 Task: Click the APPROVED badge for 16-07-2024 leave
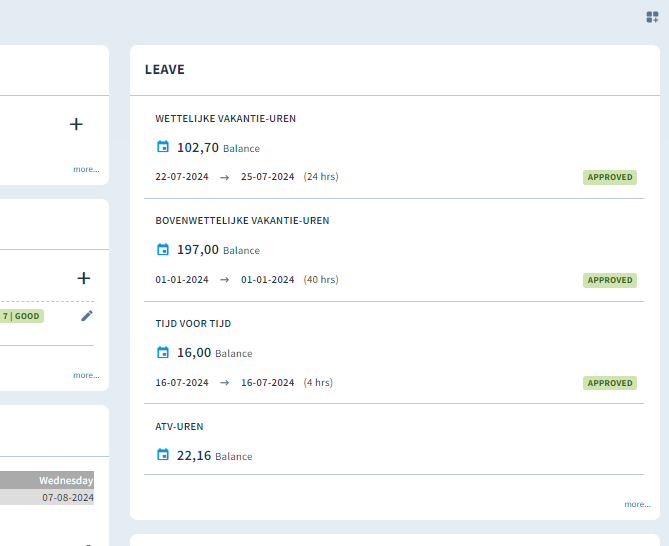click(610, 383)
